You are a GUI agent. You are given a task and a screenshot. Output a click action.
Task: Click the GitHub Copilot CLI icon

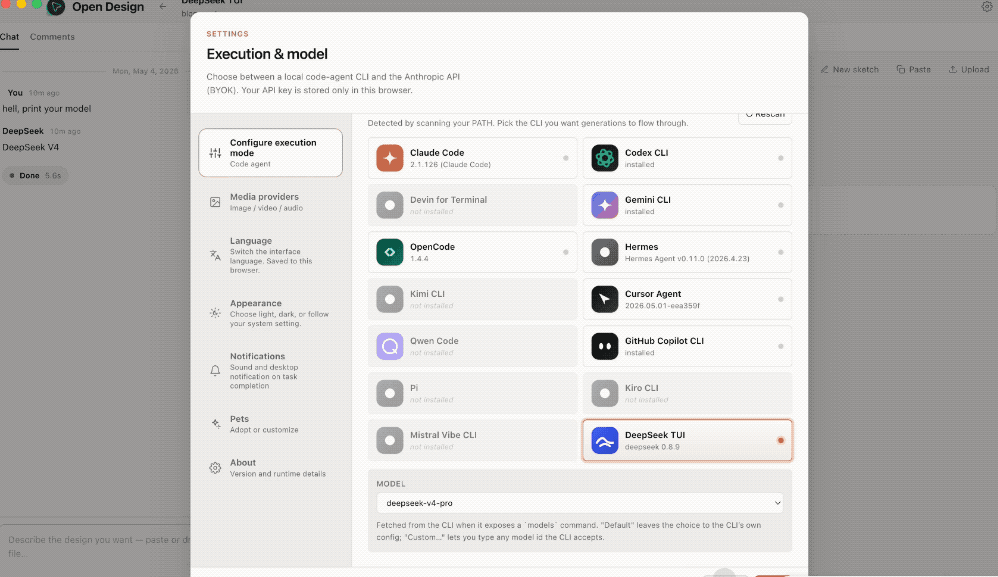605,346
